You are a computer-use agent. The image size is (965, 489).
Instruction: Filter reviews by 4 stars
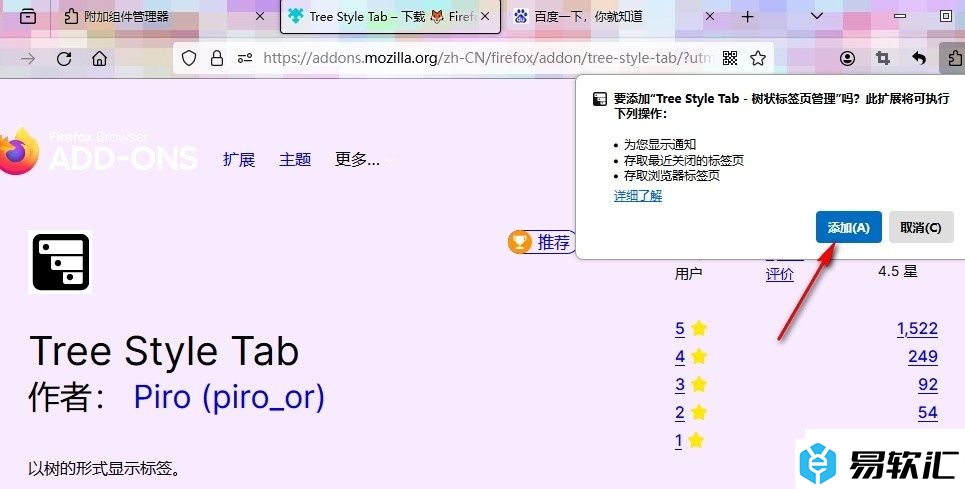[x=691, y=357]
